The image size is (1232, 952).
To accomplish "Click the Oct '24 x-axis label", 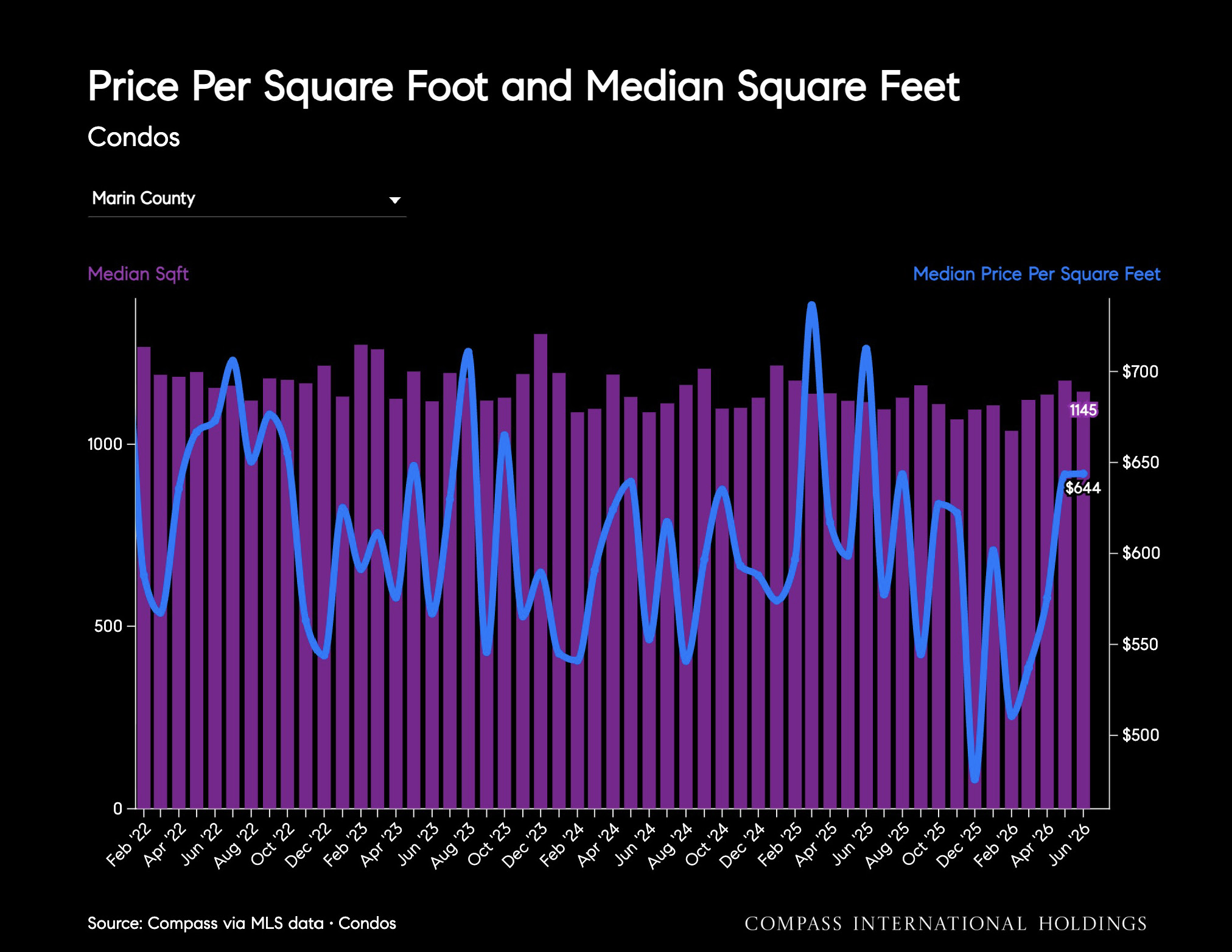I will tap(707, 844).
